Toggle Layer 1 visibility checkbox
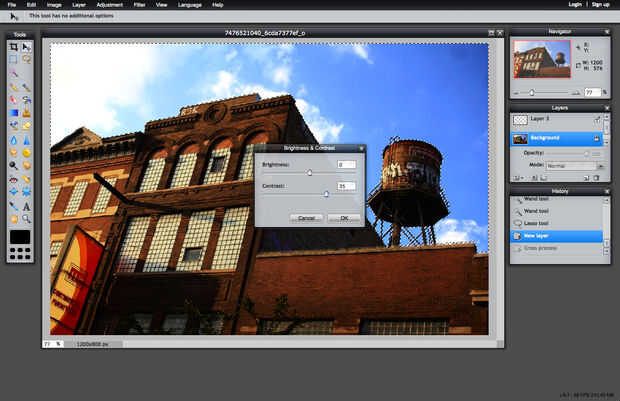 tap(597, 119)
